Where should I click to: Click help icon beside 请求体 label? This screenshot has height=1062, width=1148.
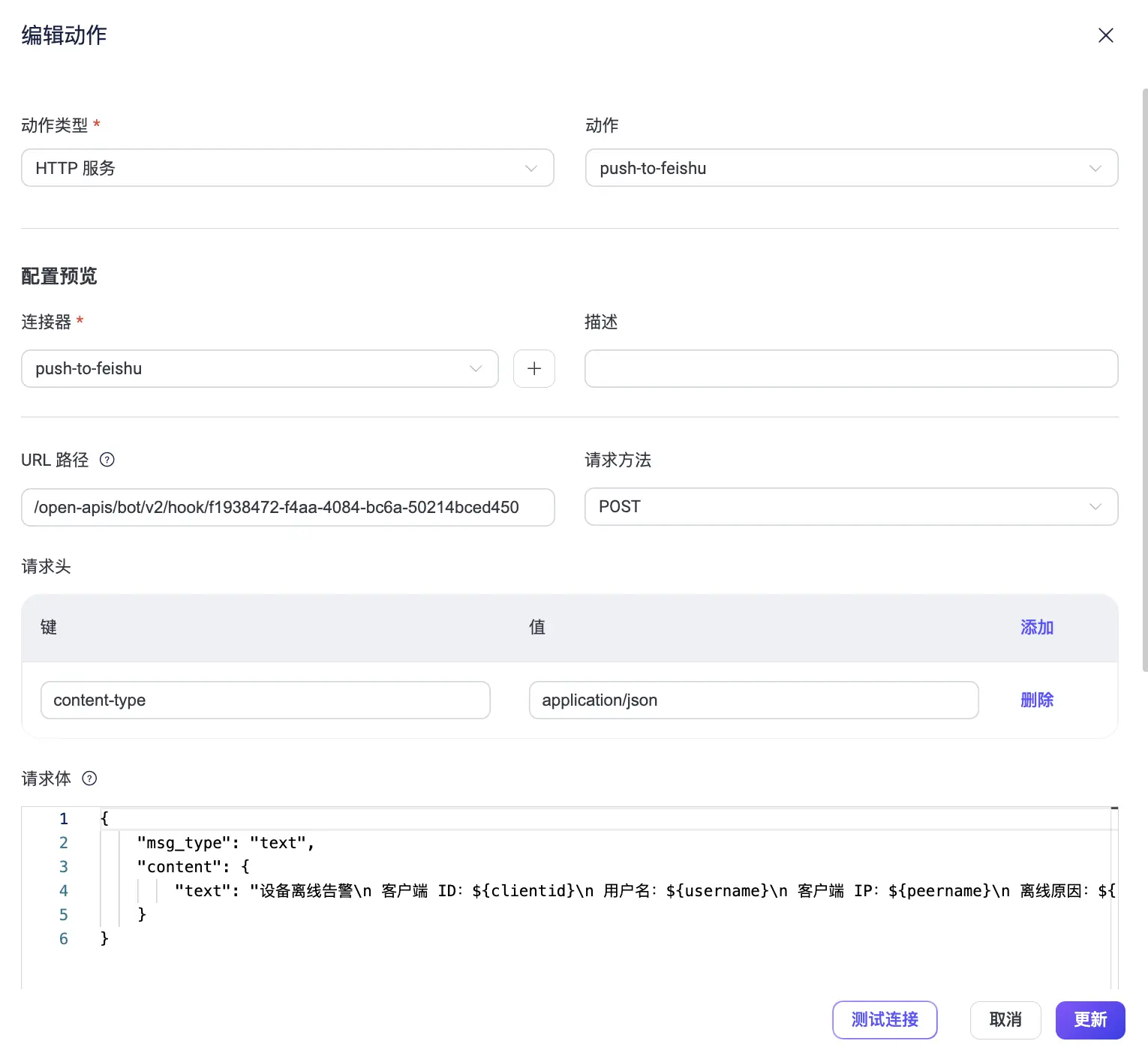(89, 778)
